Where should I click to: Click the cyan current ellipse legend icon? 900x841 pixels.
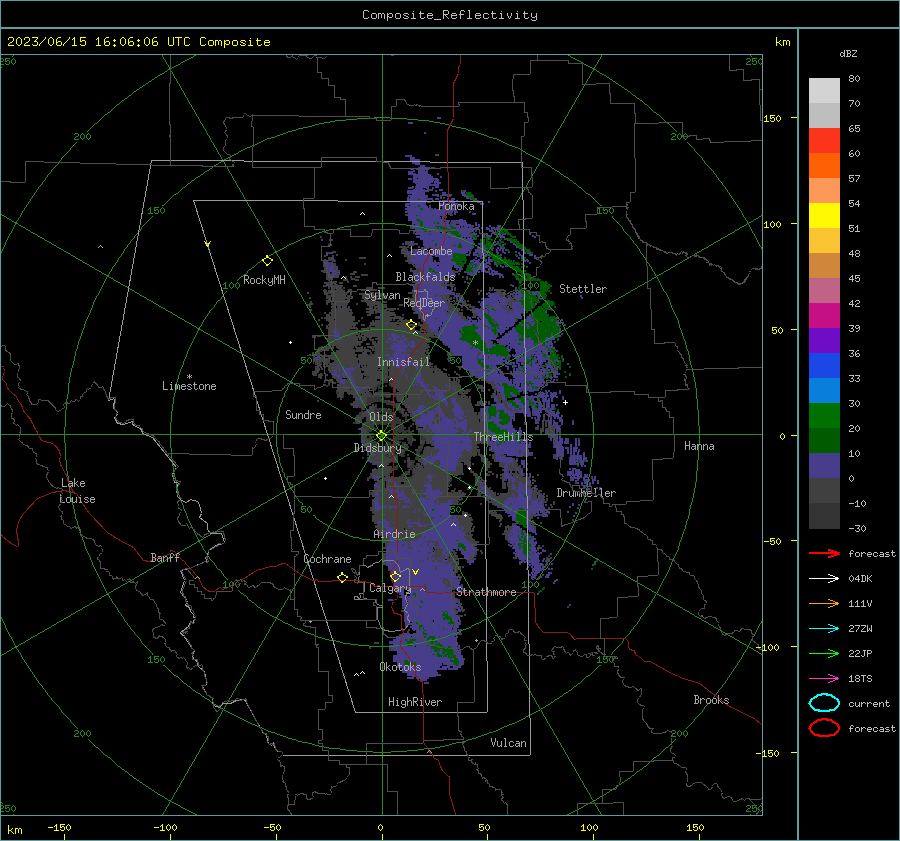824,703
